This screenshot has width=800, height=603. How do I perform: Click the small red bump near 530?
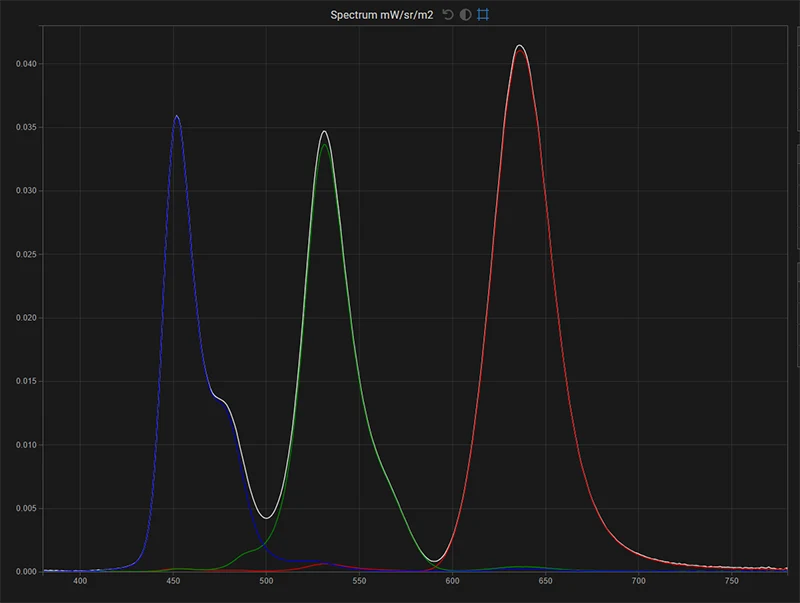pyautogui.click(x=322, y=564)
